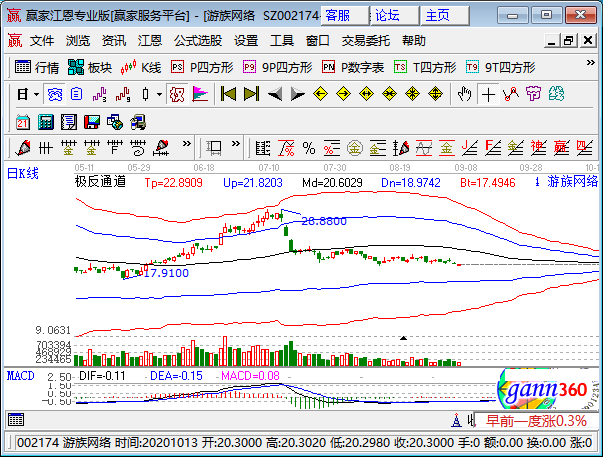Open the P数字表 number table

click(x=353, y=67)
